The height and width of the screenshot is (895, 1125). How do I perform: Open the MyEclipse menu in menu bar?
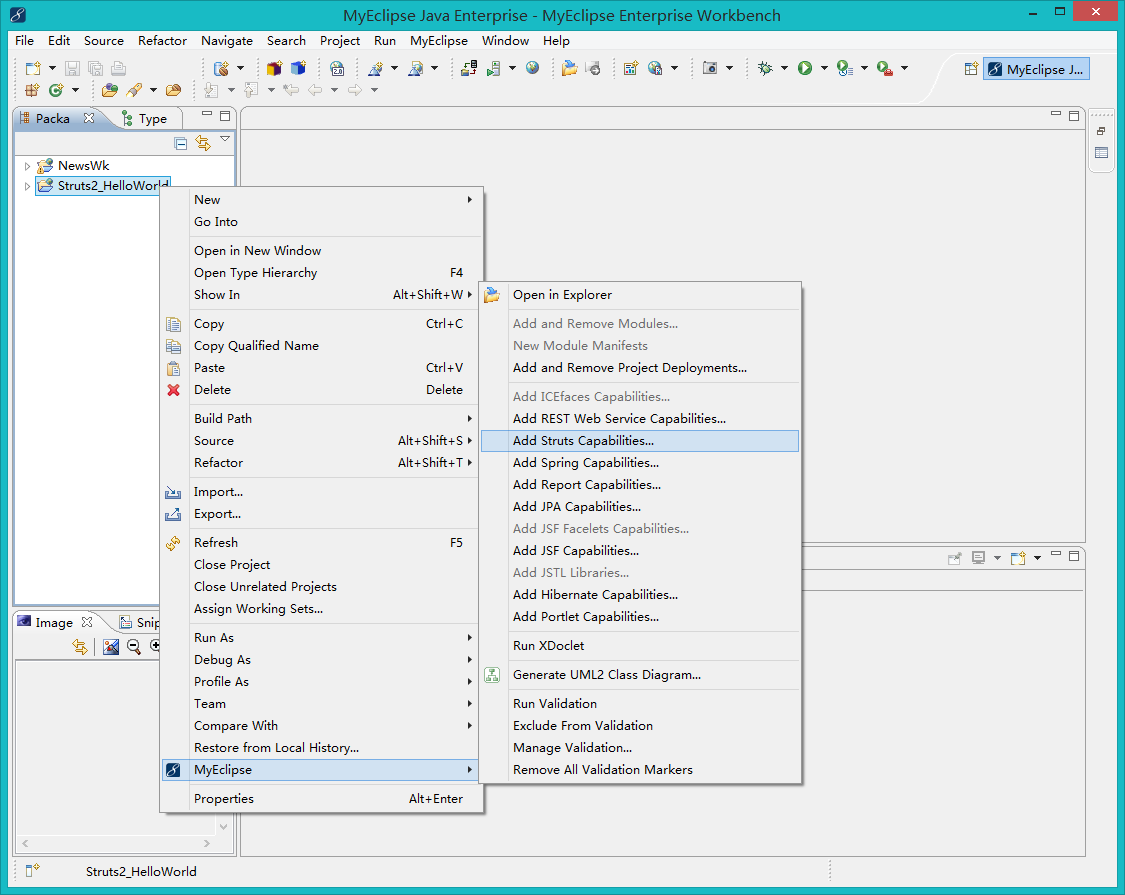pos(438,41)
